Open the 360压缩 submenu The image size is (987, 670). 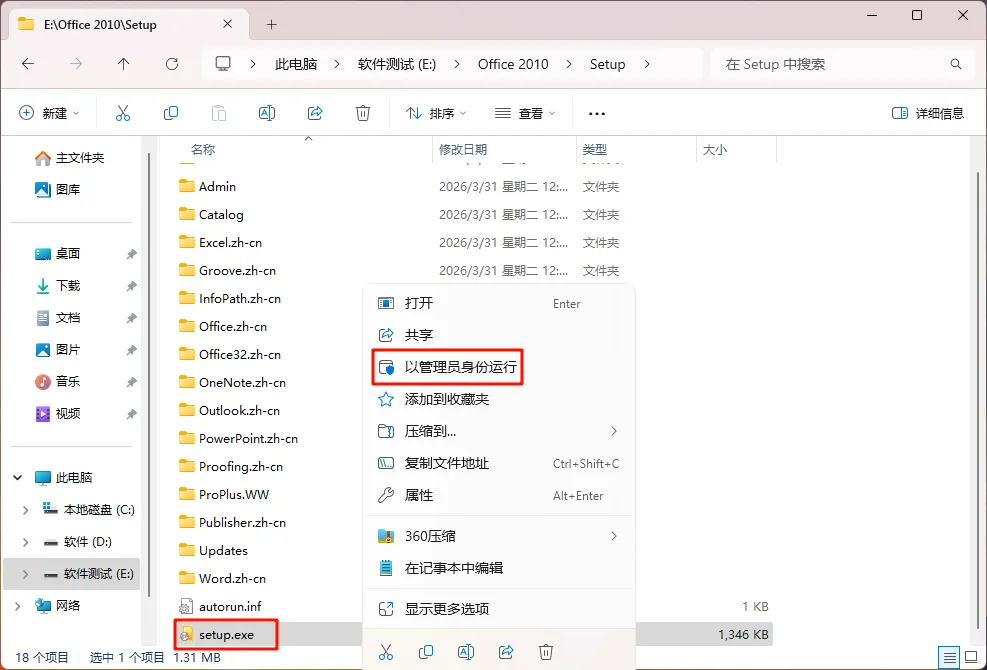[499, 537]
